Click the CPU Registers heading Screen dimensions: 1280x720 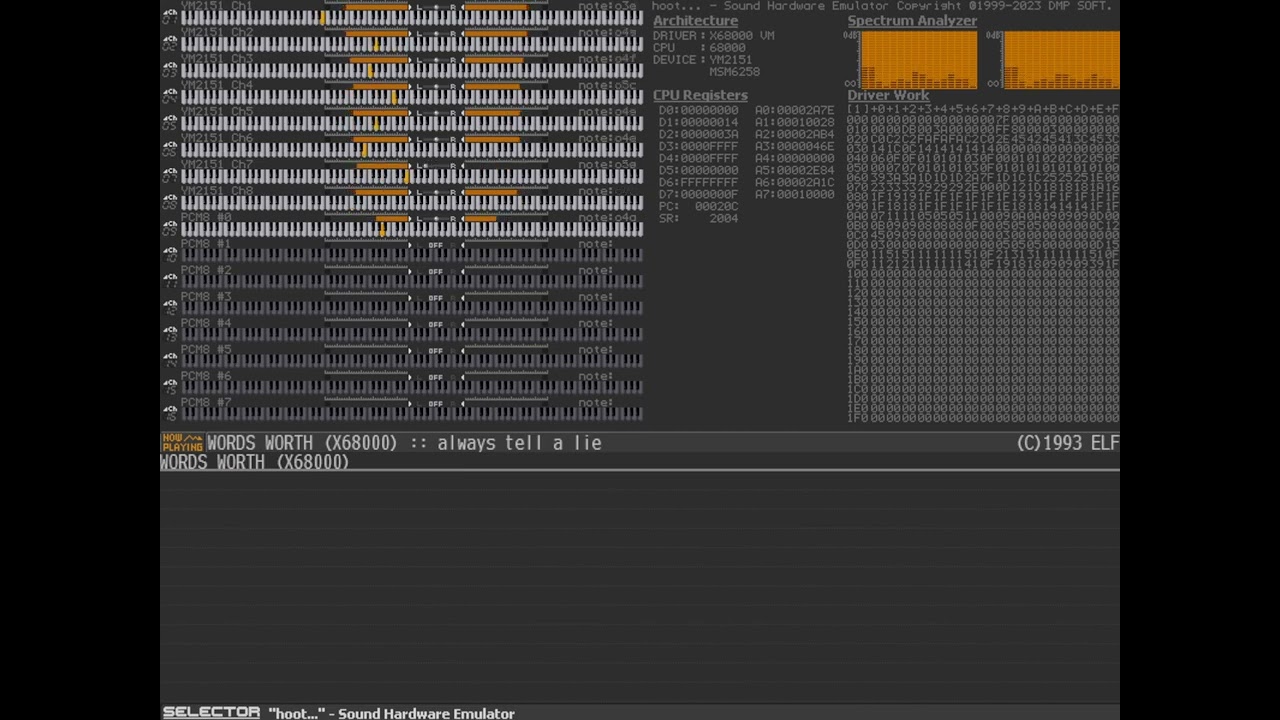click(x=700, y=95)
